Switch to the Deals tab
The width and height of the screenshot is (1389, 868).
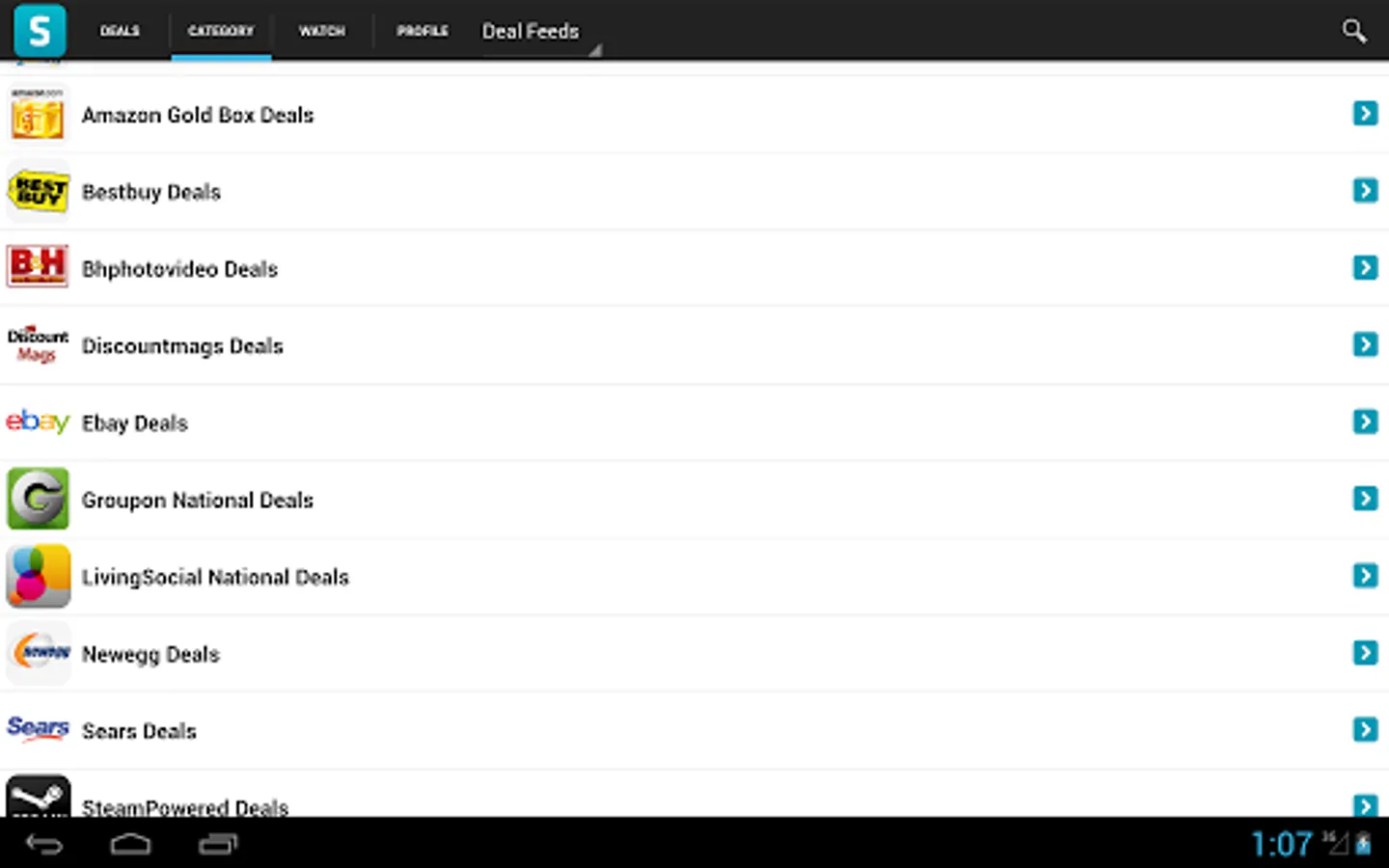point(120,31)
